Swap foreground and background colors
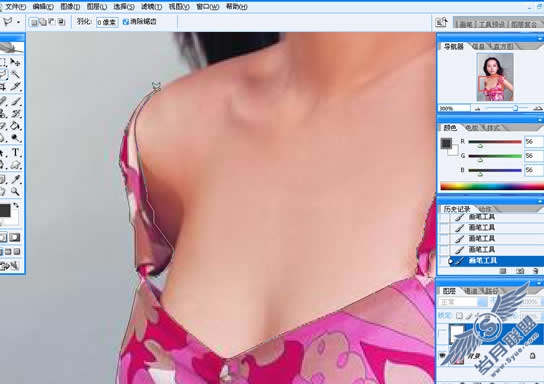The height and width of the screenshot is (384, 544). [x=16, y=206]
